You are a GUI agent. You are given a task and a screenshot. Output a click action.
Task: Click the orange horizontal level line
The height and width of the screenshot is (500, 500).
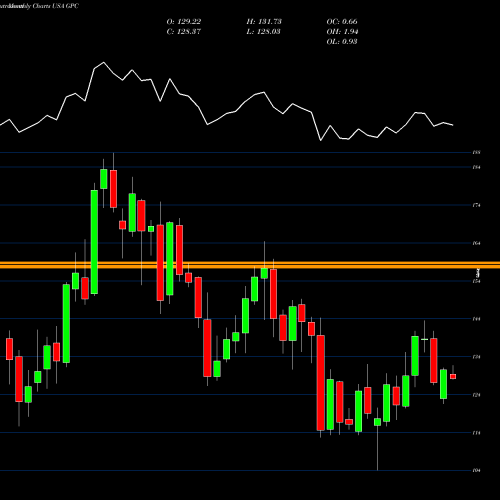pos(250,265)
